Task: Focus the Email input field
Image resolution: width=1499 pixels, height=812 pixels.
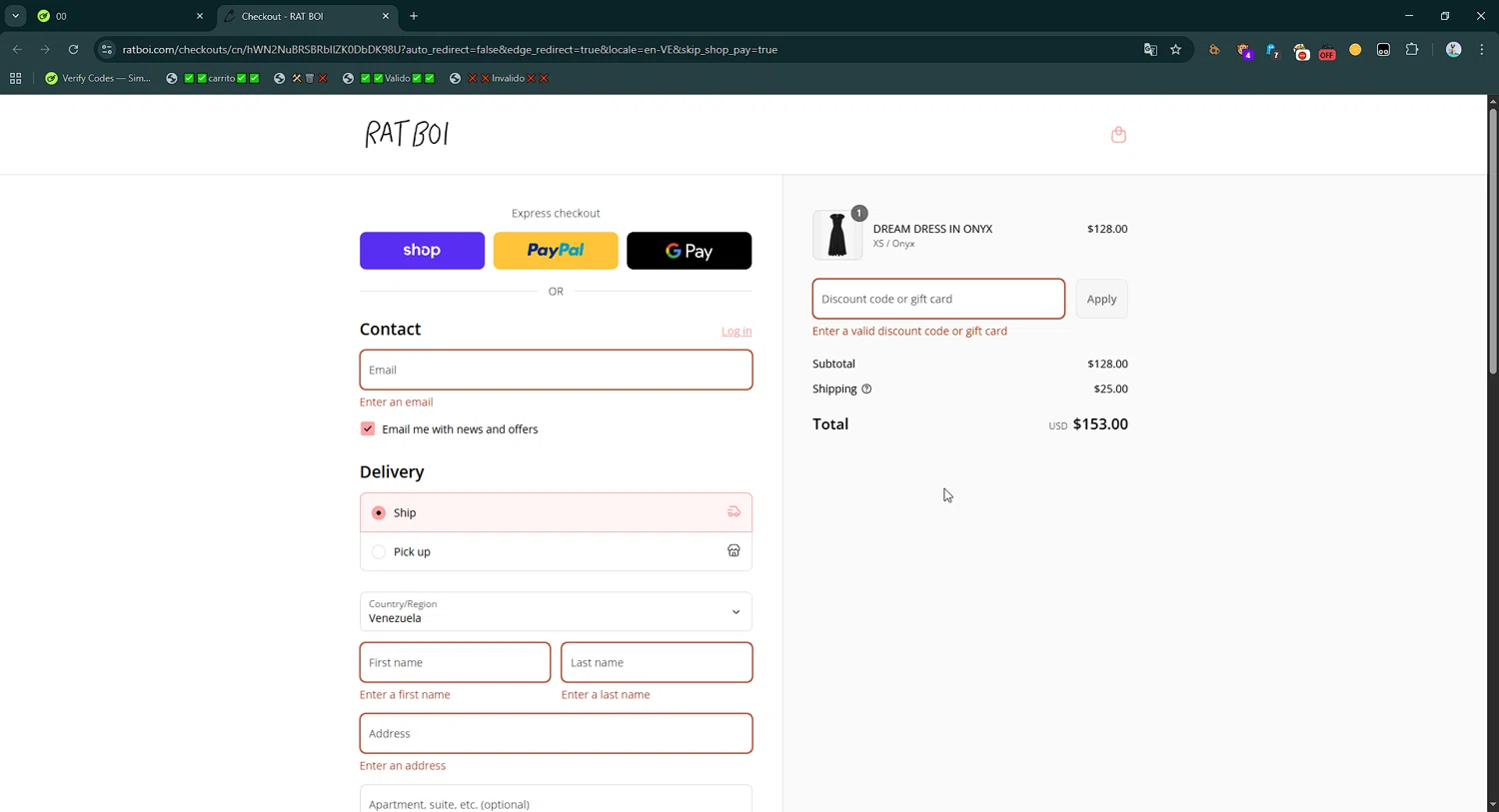Action: click(x=556, y=370)
